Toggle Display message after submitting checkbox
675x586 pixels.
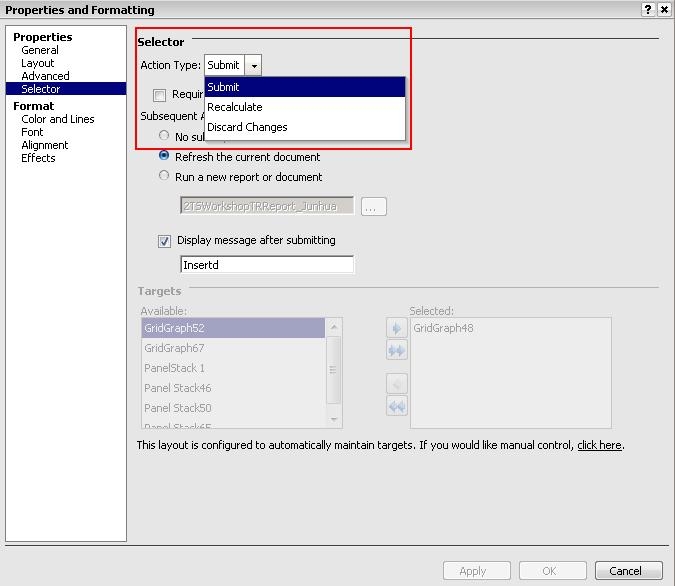coord(165,241)
